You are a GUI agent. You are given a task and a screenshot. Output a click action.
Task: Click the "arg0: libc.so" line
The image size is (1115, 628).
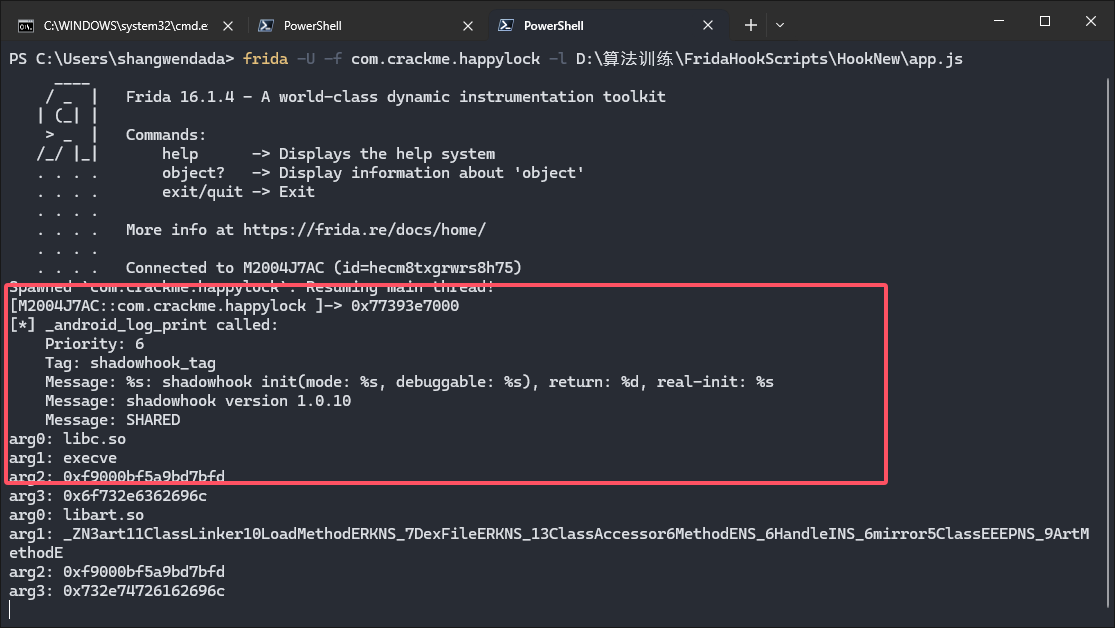(68, 440)
